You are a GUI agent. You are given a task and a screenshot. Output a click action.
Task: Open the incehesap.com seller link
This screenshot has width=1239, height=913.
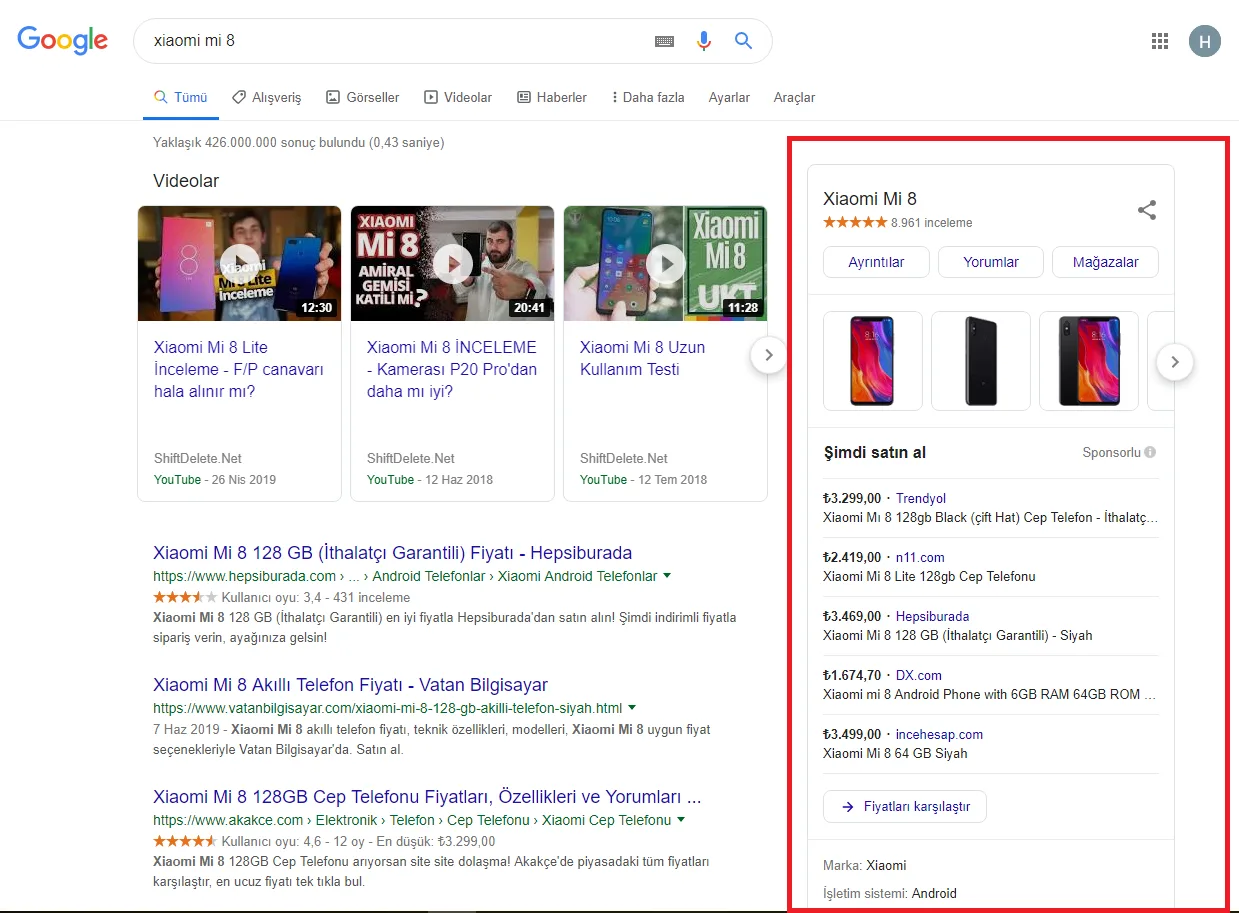click(x=940, y=734)
